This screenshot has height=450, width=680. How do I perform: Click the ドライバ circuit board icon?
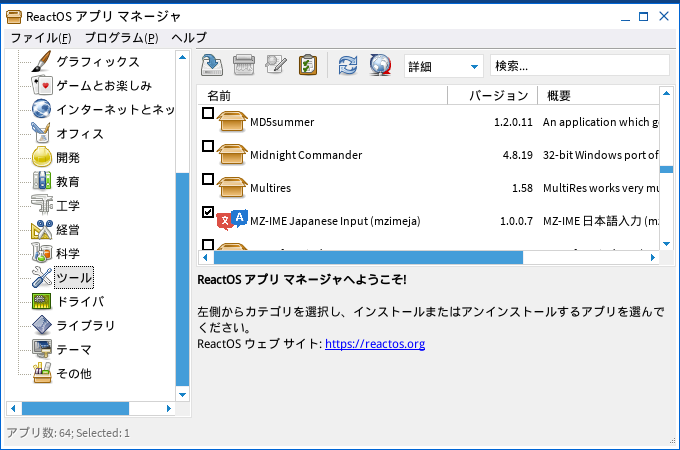click(42, 301)
